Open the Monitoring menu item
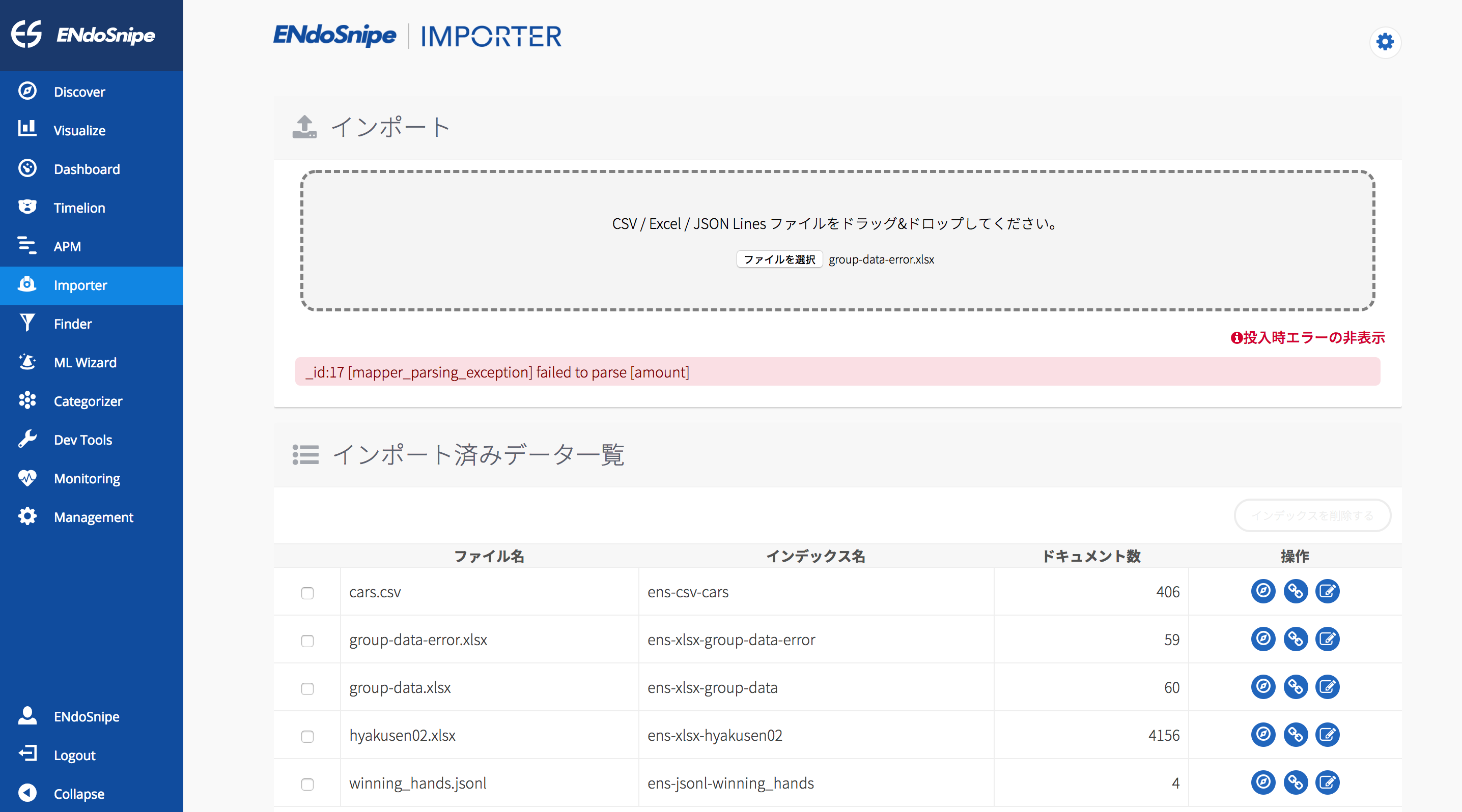Image resolution: width=1462 pixels, height=812 pixels. tap(92, 478)
